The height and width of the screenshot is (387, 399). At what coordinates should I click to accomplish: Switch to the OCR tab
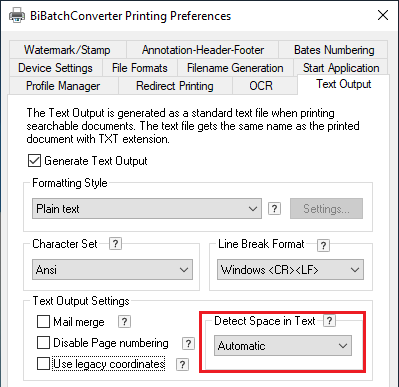coord(261,86)
